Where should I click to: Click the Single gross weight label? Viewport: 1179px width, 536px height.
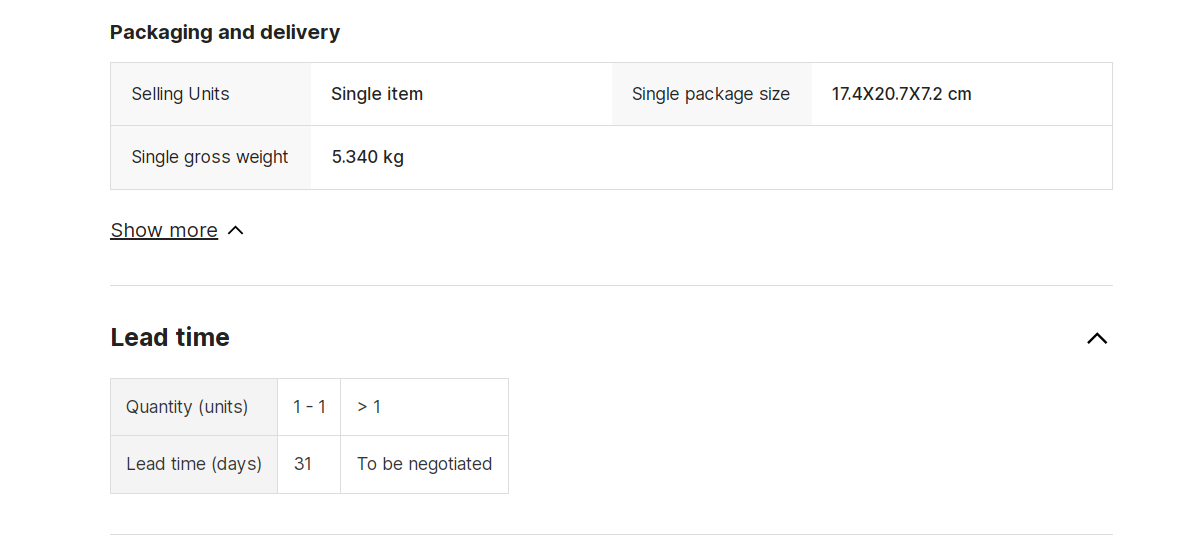[x=210, y=157]
